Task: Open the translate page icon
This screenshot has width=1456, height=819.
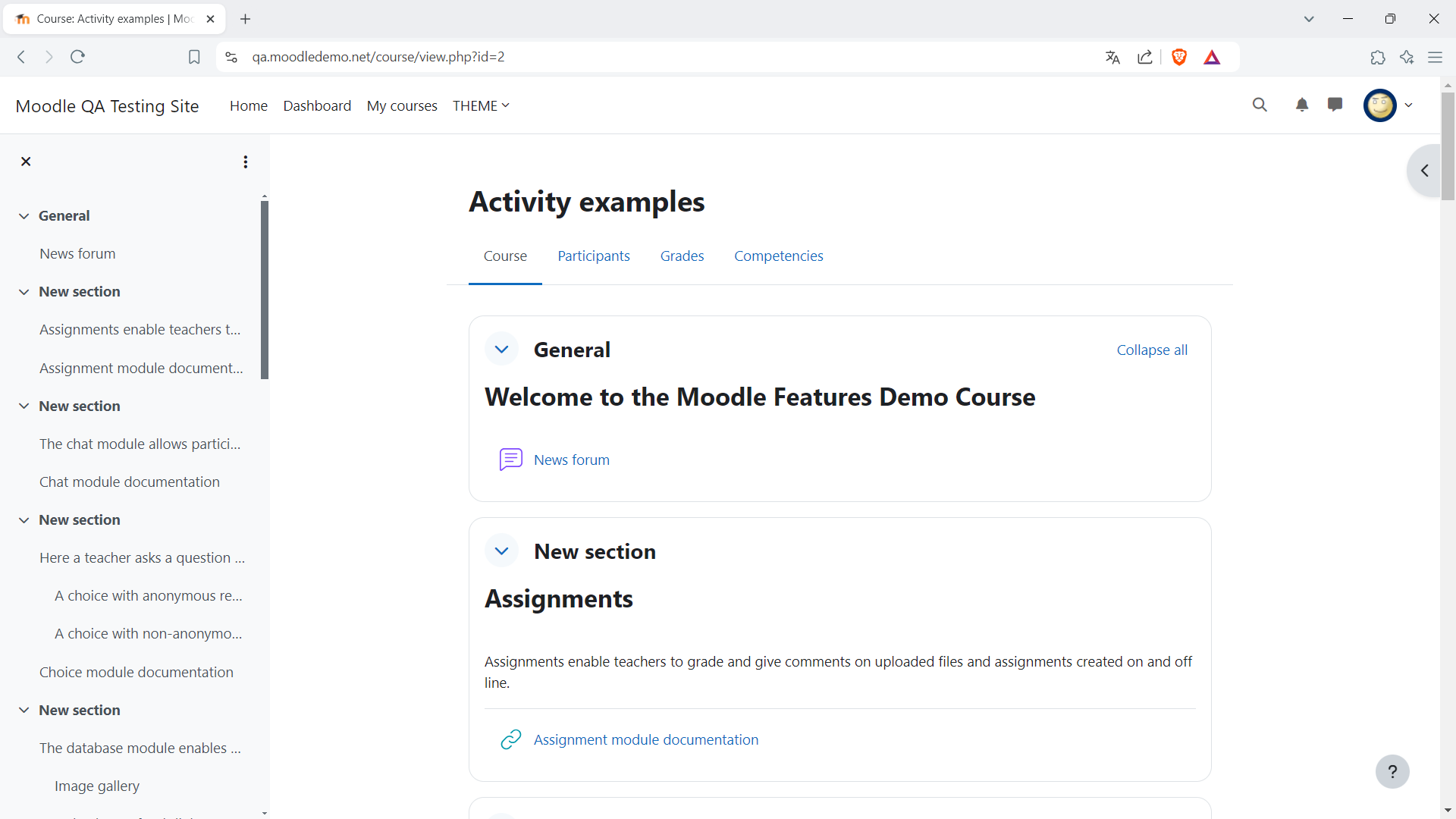Action: 1112,57
